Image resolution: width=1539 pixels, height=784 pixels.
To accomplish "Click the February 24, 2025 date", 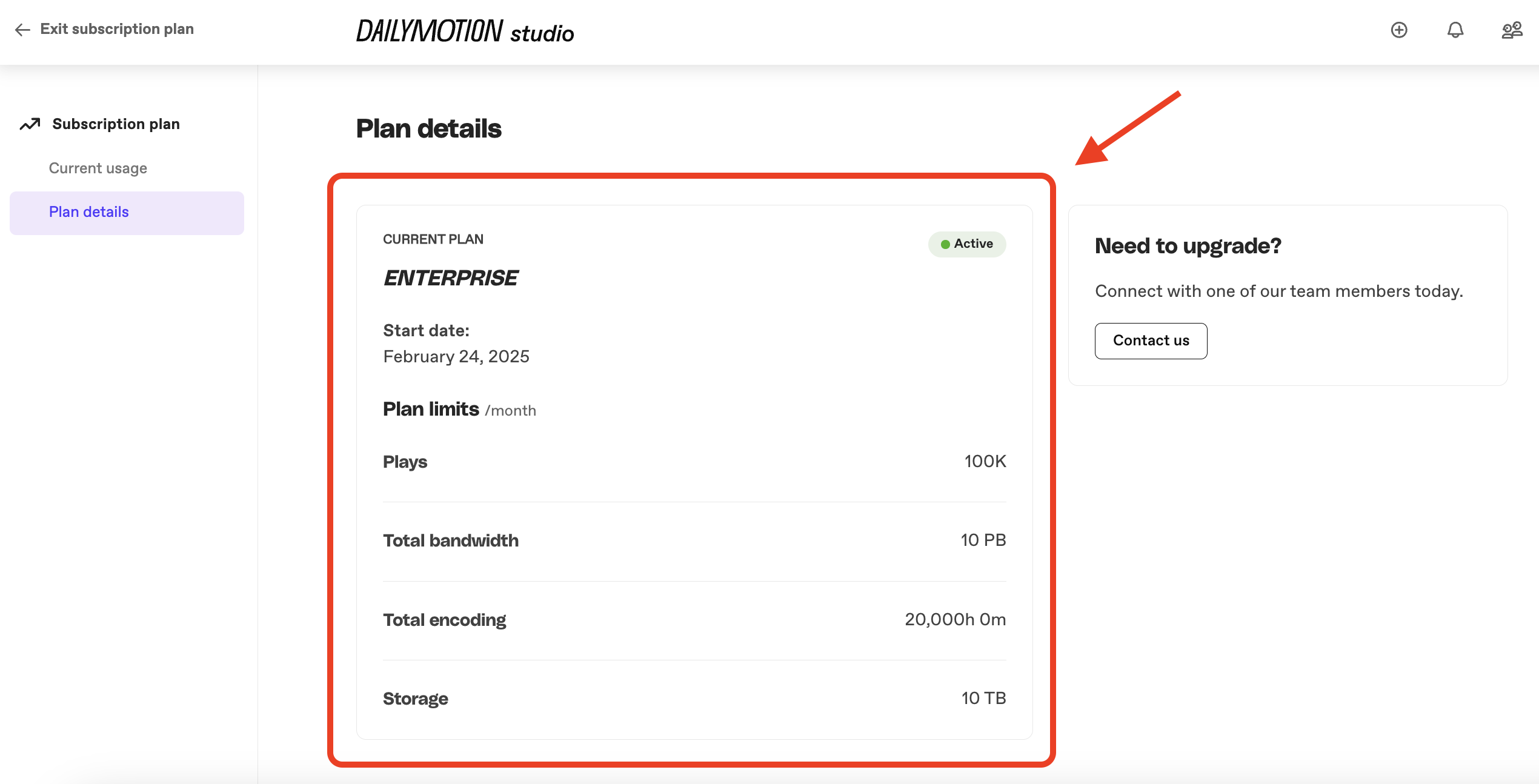I will pyautogui.click(x=456, y=357).
